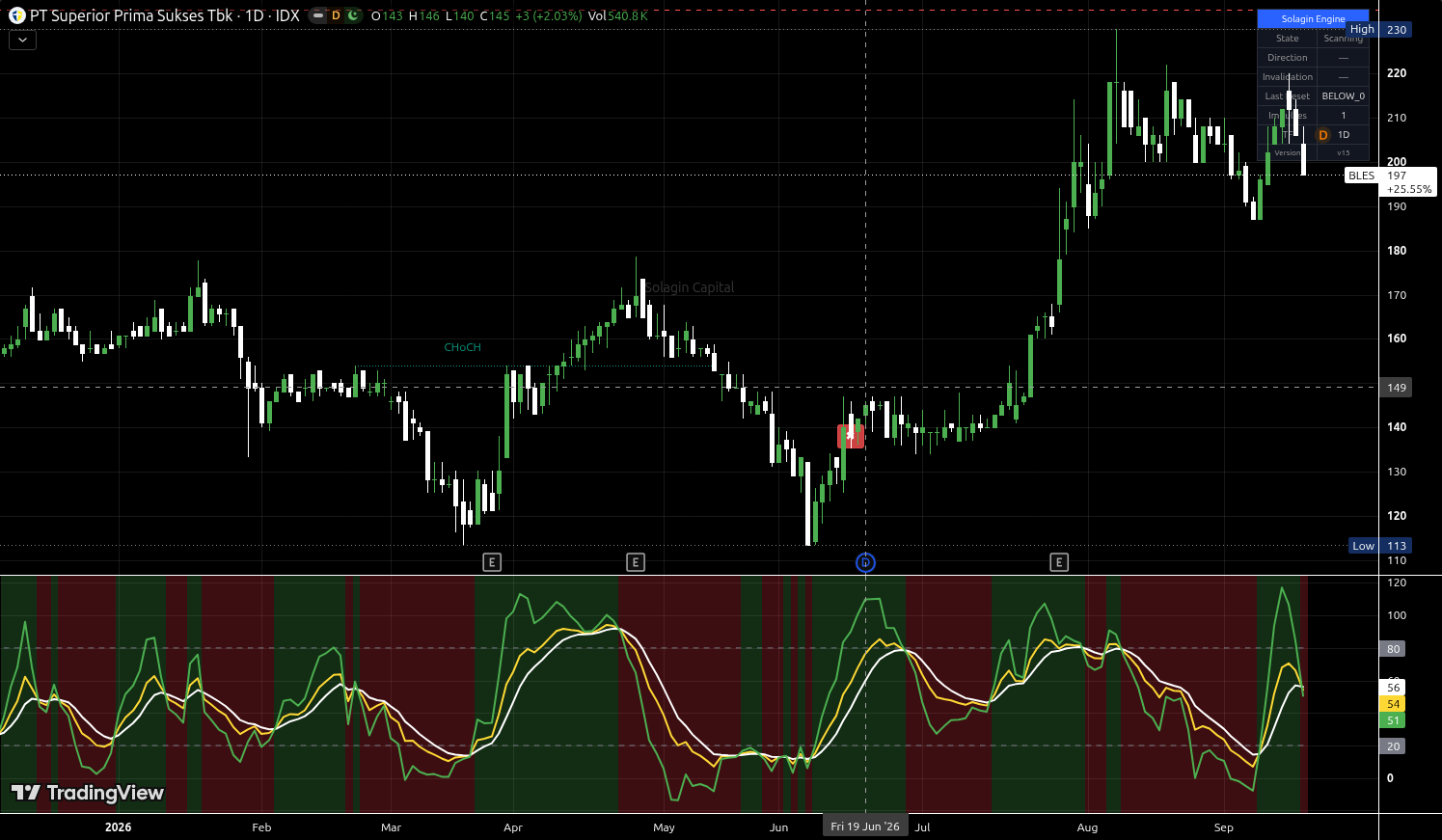Collapse the indicator legend chevron under the title

click(x=22, y=40)
